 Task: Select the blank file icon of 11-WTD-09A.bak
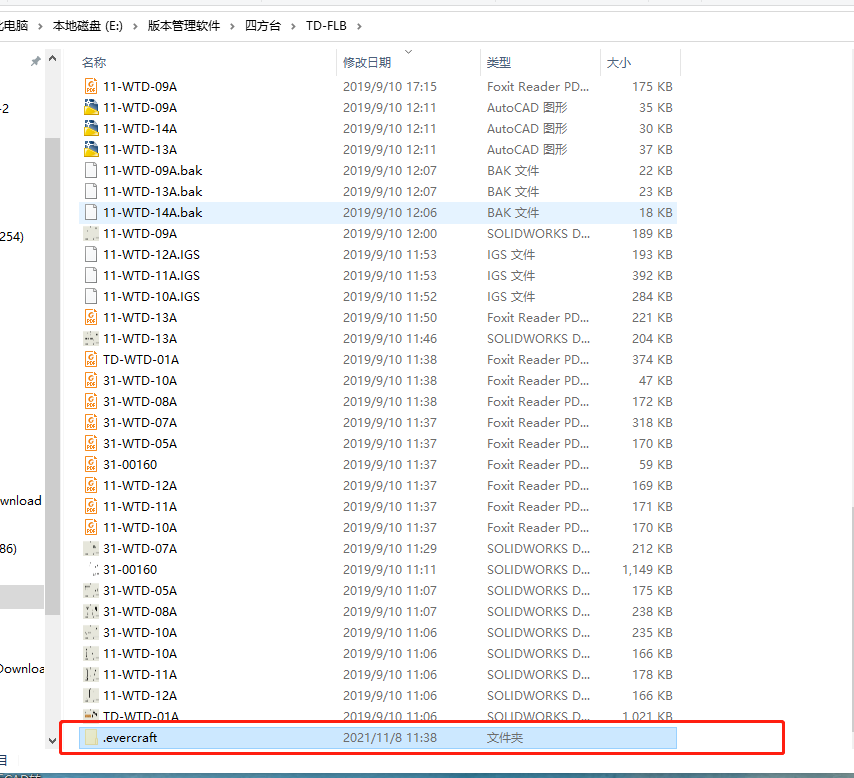[91, 171]
